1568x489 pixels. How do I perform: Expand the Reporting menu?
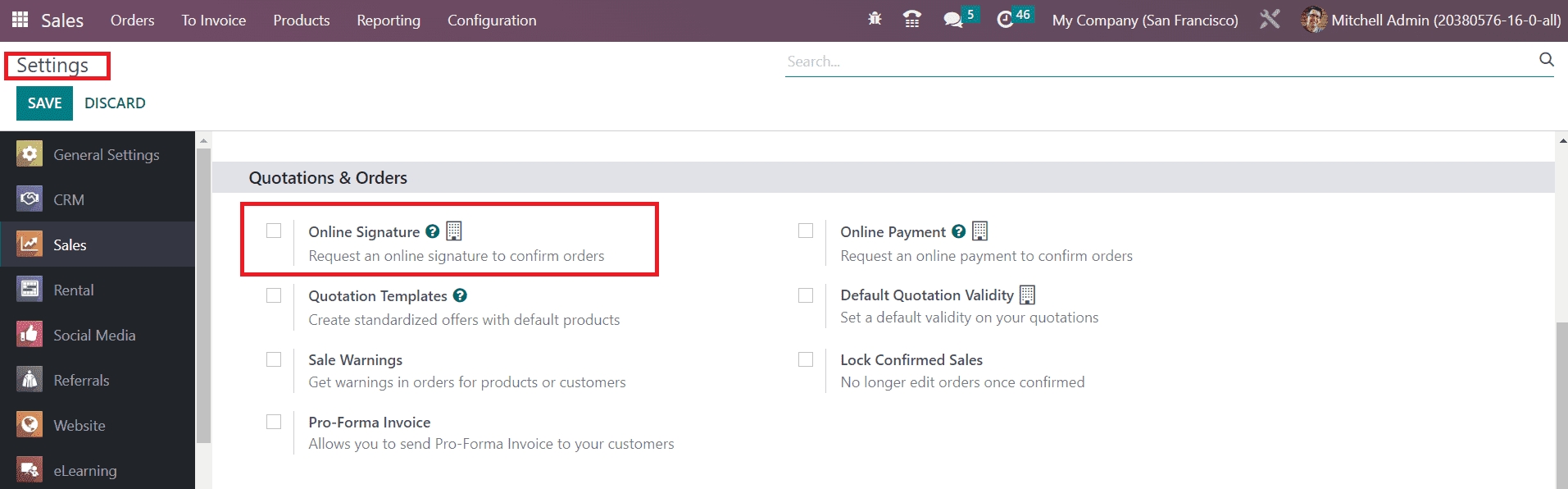(x=389, y=21)
